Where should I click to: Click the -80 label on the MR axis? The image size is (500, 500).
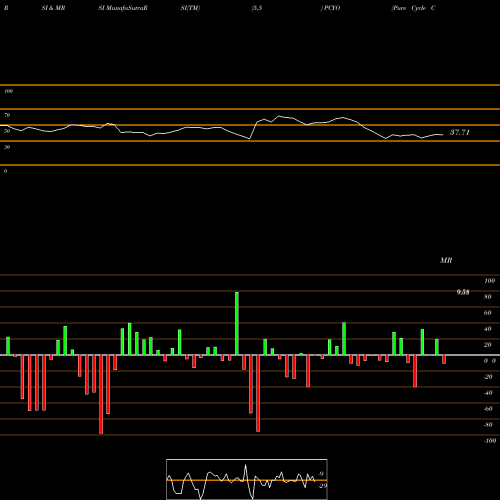(488, 425)
